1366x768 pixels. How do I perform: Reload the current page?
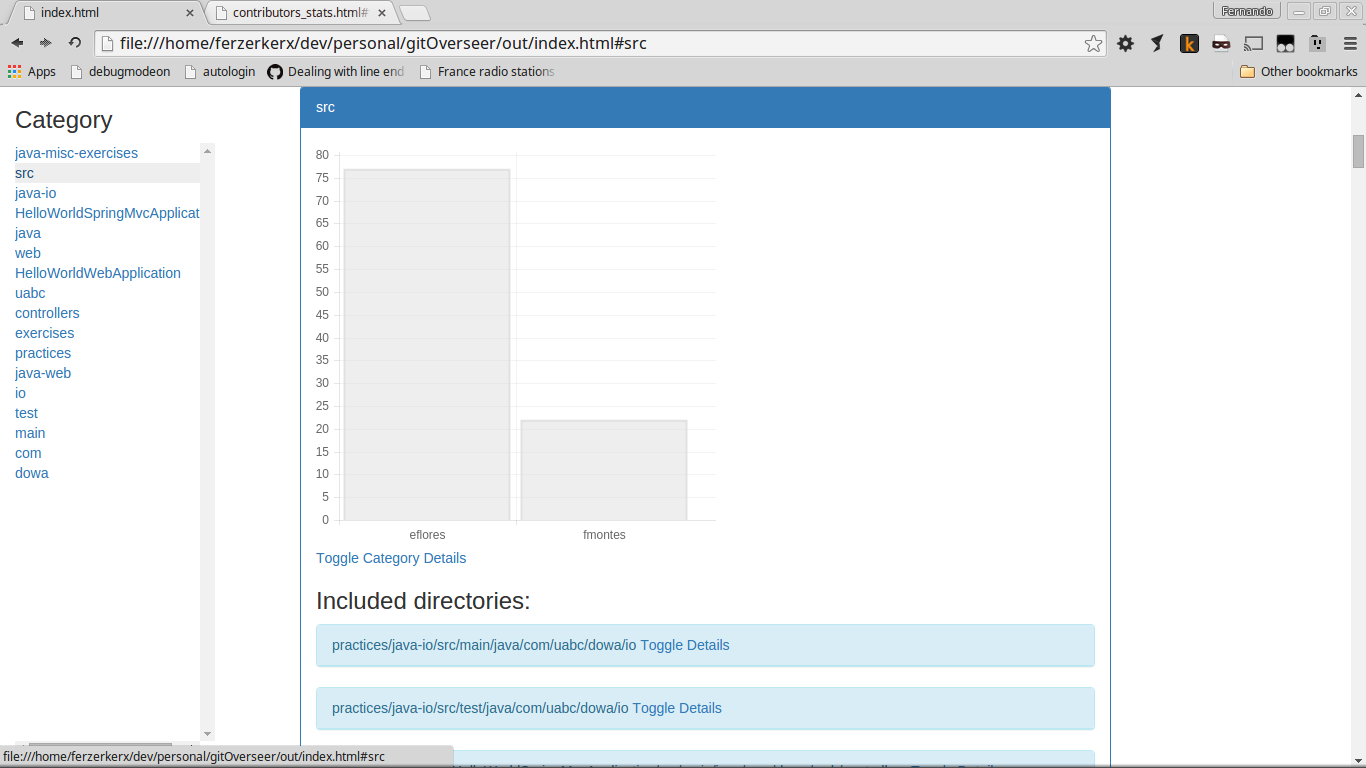[x=74, y=43]
